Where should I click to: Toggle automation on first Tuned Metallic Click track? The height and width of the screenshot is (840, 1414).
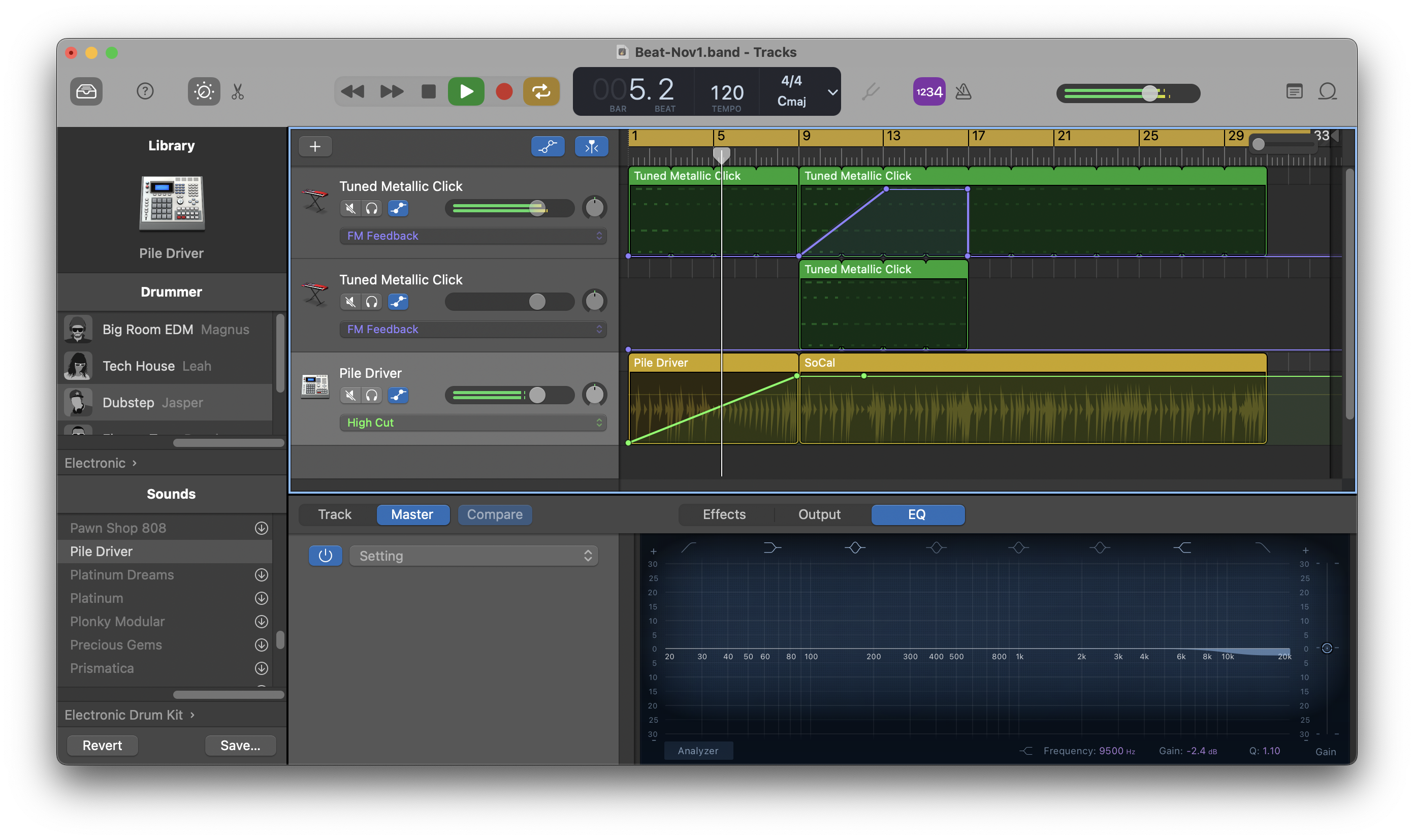(398, 208)
